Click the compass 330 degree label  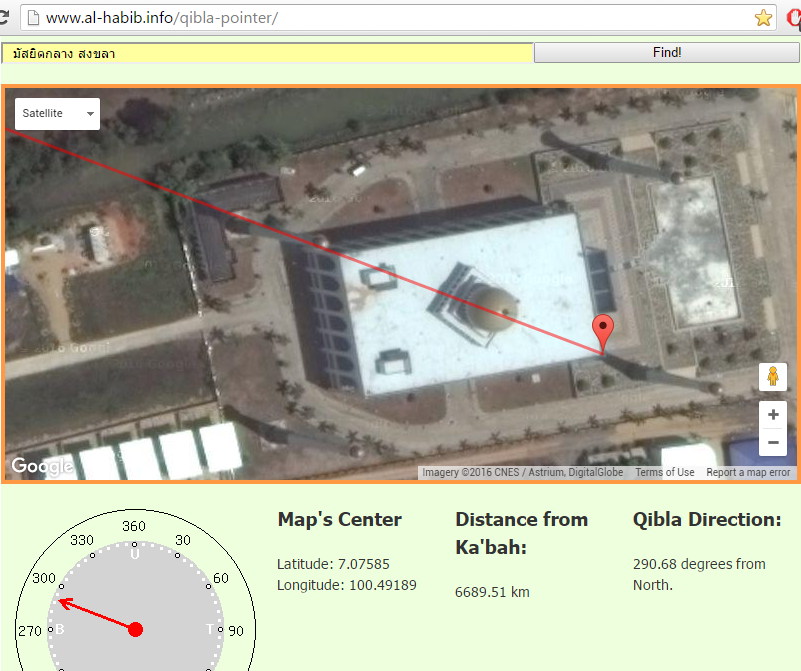coord(82,540)
